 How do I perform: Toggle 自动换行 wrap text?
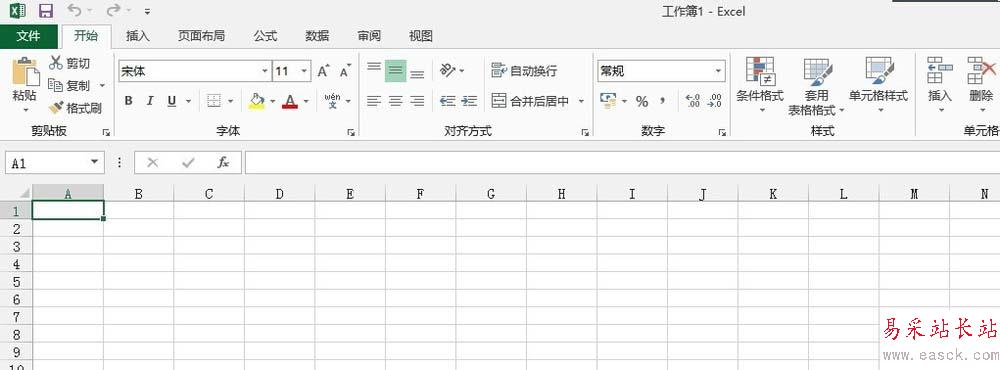click(x=524, y=71)
